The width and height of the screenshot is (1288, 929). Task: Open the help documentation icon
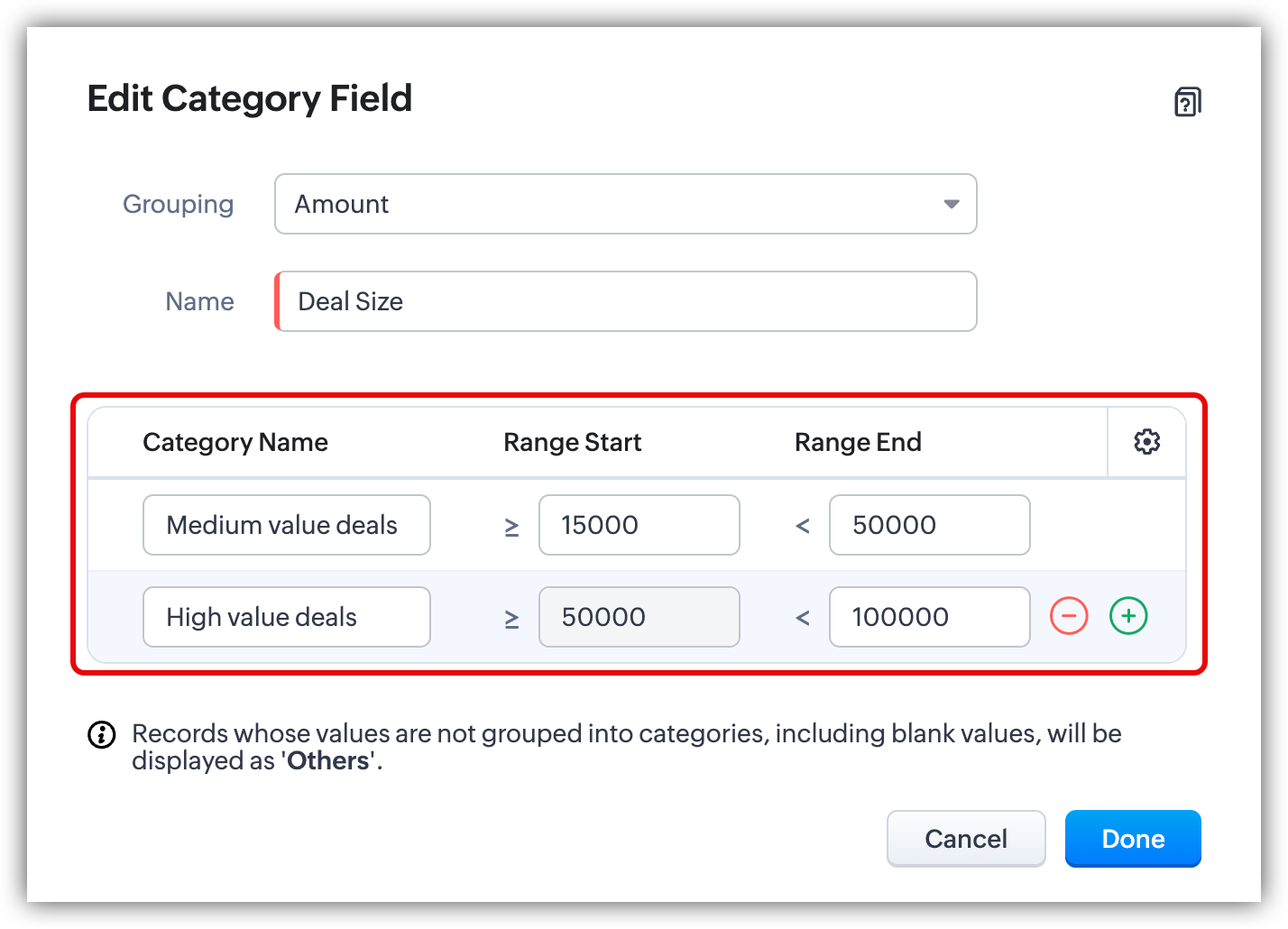pos(1187,102)
